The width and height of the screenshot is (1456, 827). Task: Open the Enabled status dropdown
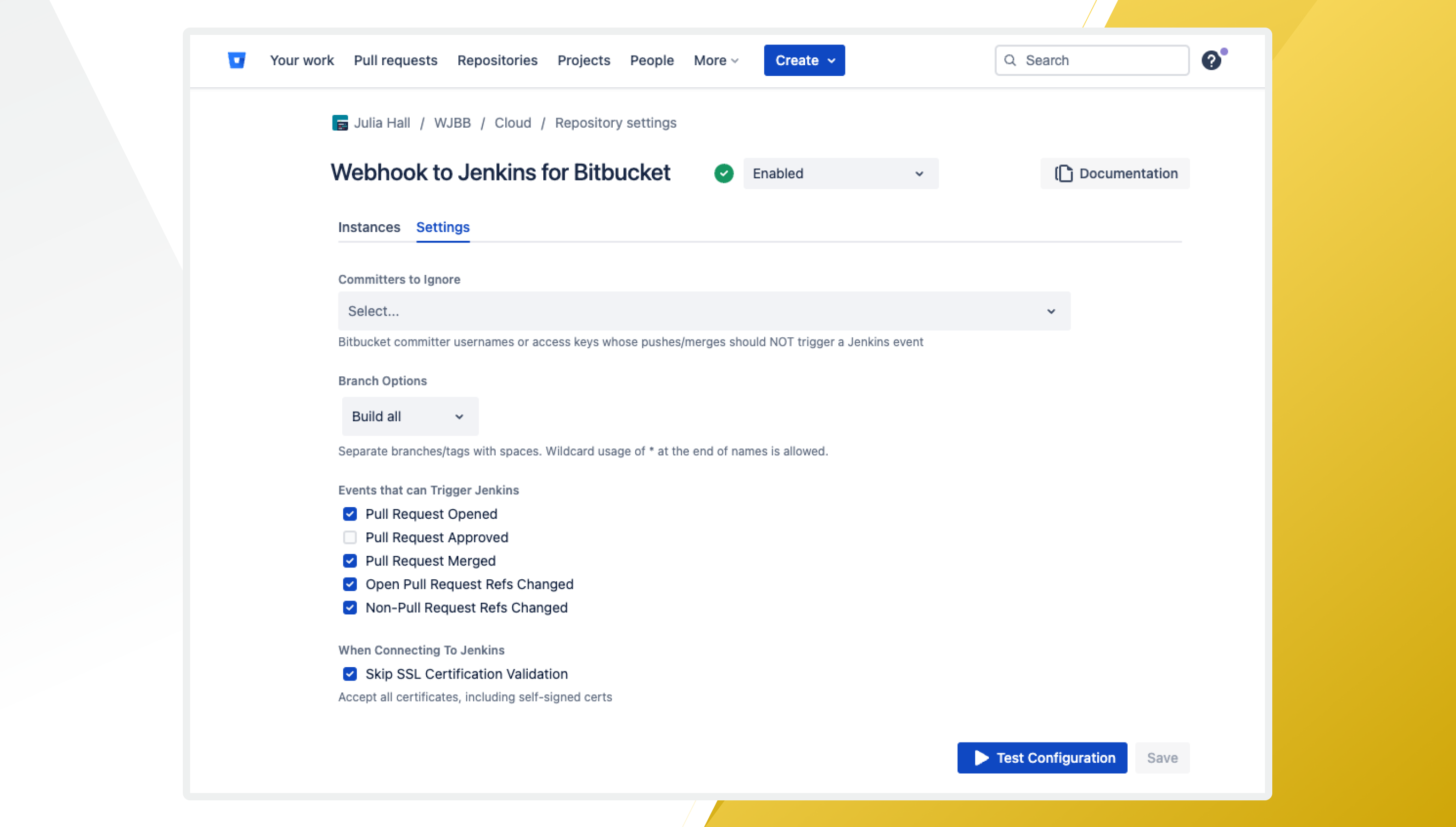[841, 173]
